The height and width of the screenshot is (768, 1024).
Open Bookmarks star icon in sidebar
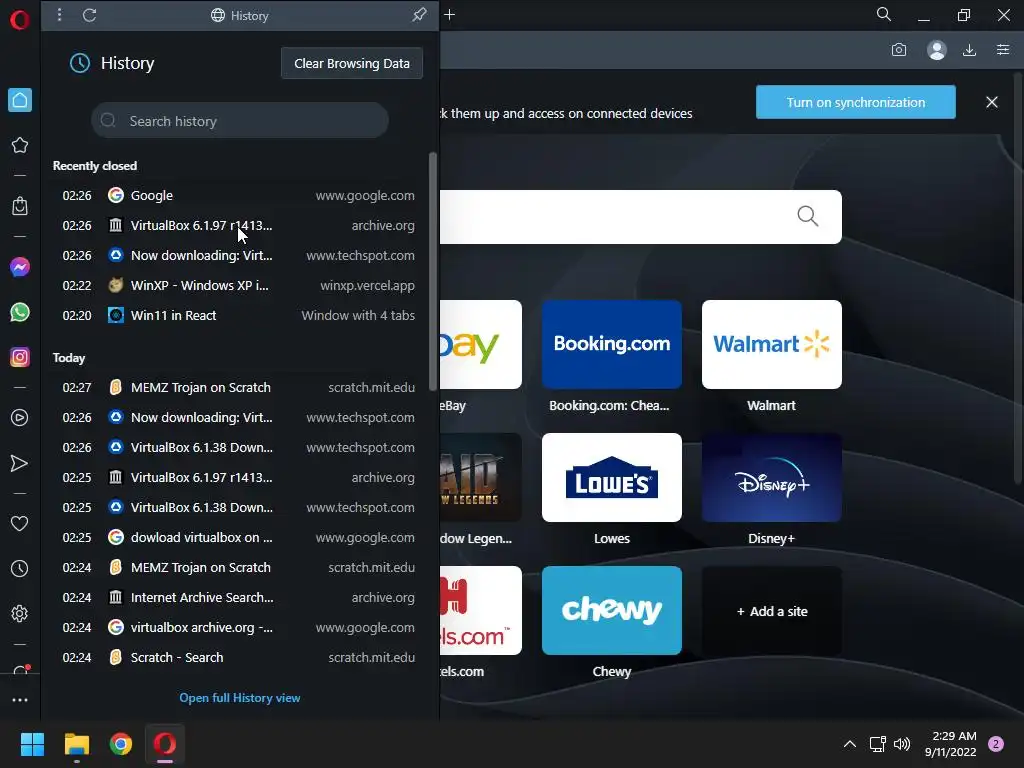[x=20, y=145]
